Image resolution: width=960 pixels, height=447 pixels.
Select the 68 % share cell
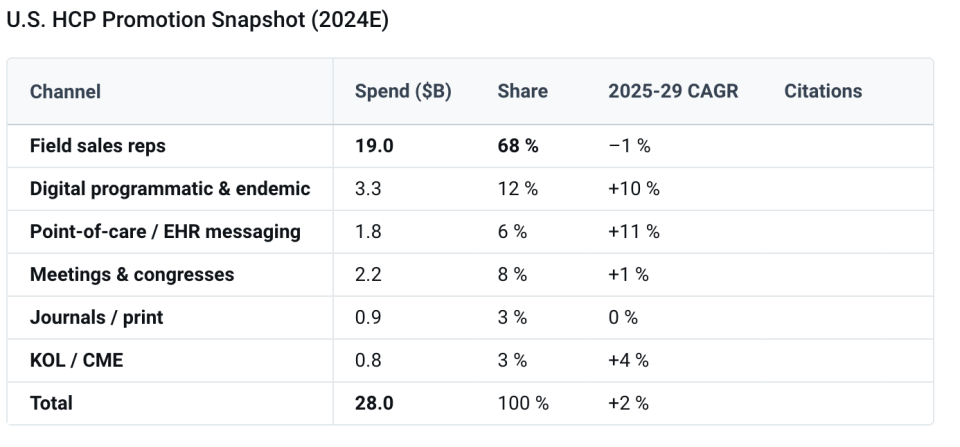pos(517,146)
